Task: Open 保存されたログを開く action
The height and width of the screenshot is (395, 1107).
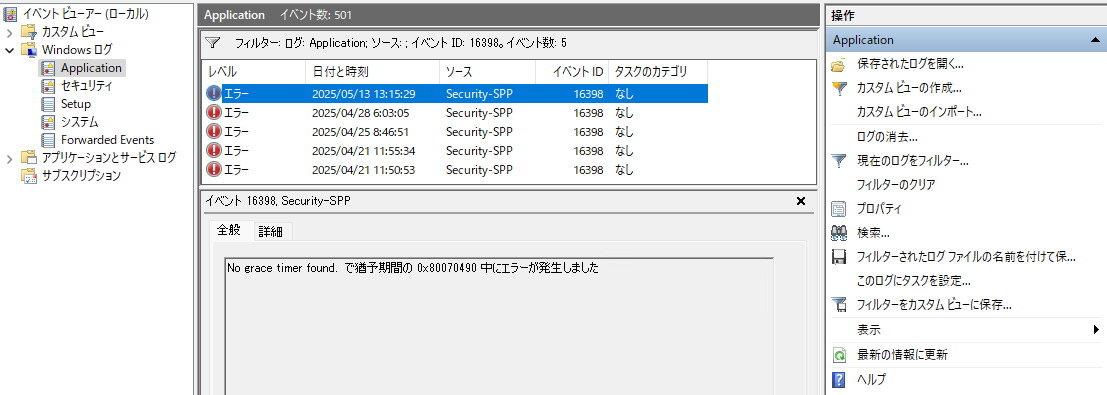Action: point(911,64)
